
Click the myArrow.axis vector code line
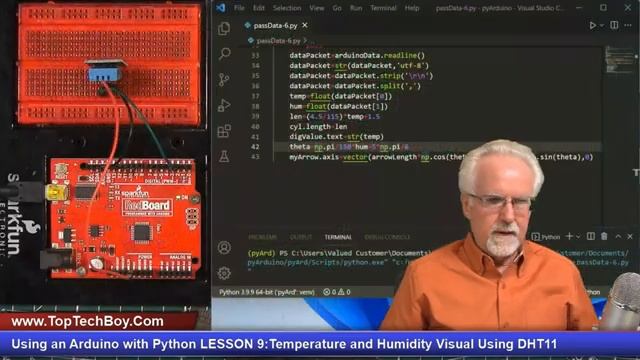click(x=441, y=157)
